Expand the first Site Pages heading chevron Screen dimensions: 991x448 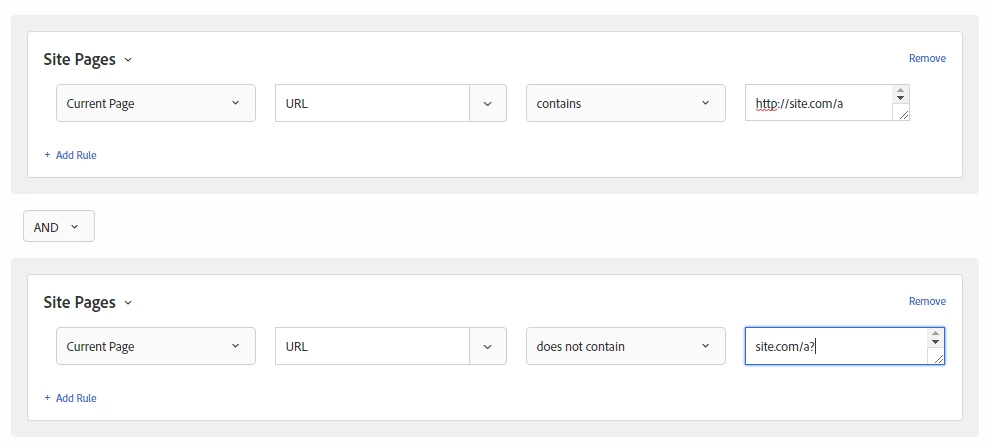pos(128,59)
